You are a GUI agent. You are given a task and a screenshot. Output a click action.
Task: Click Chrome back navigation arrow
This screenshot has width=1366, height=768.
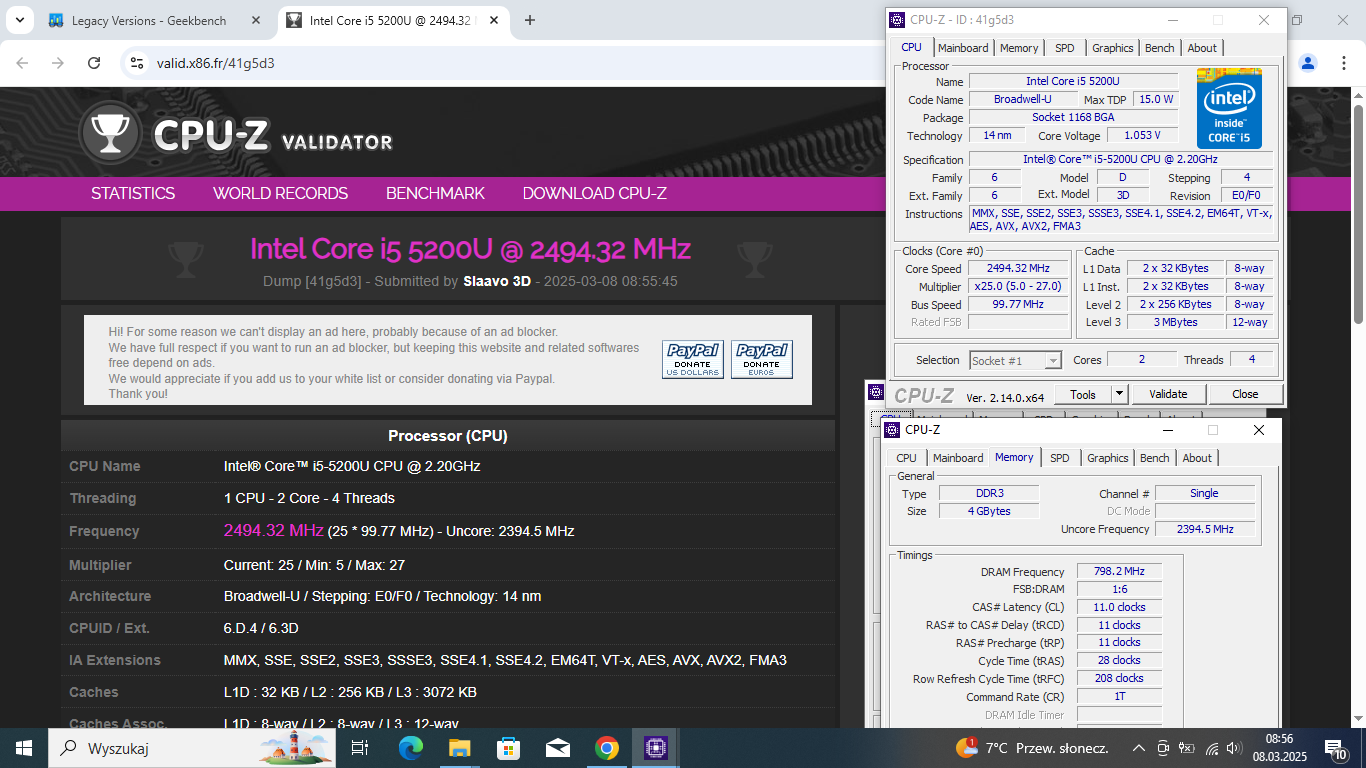pyautogui.click(x=22, y=63)
